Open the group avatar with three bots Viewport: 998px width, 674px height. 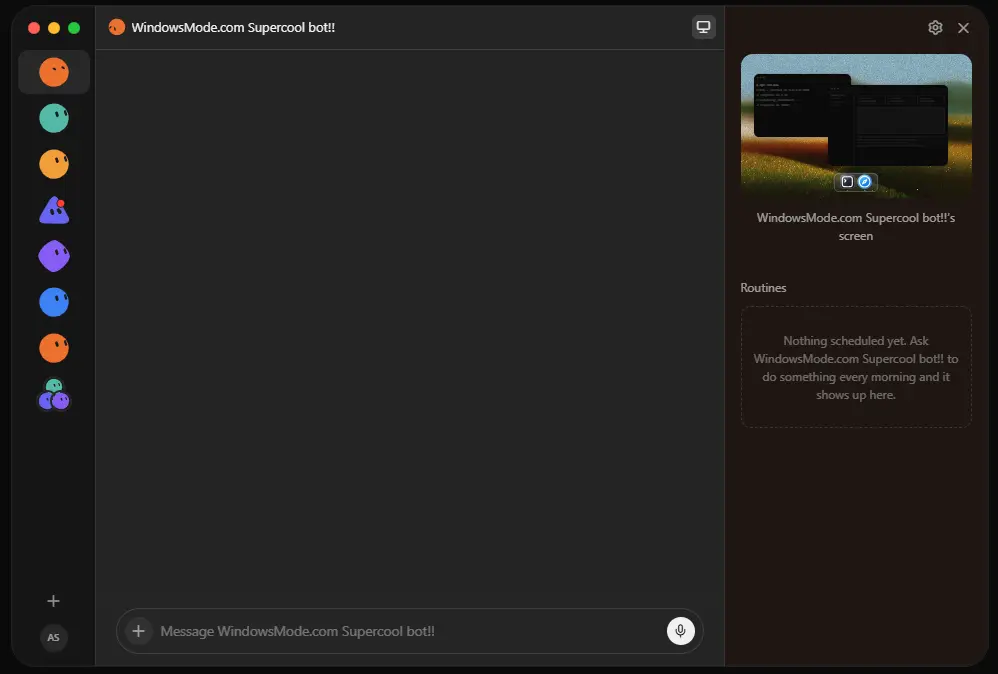click(x=54, y=395)
